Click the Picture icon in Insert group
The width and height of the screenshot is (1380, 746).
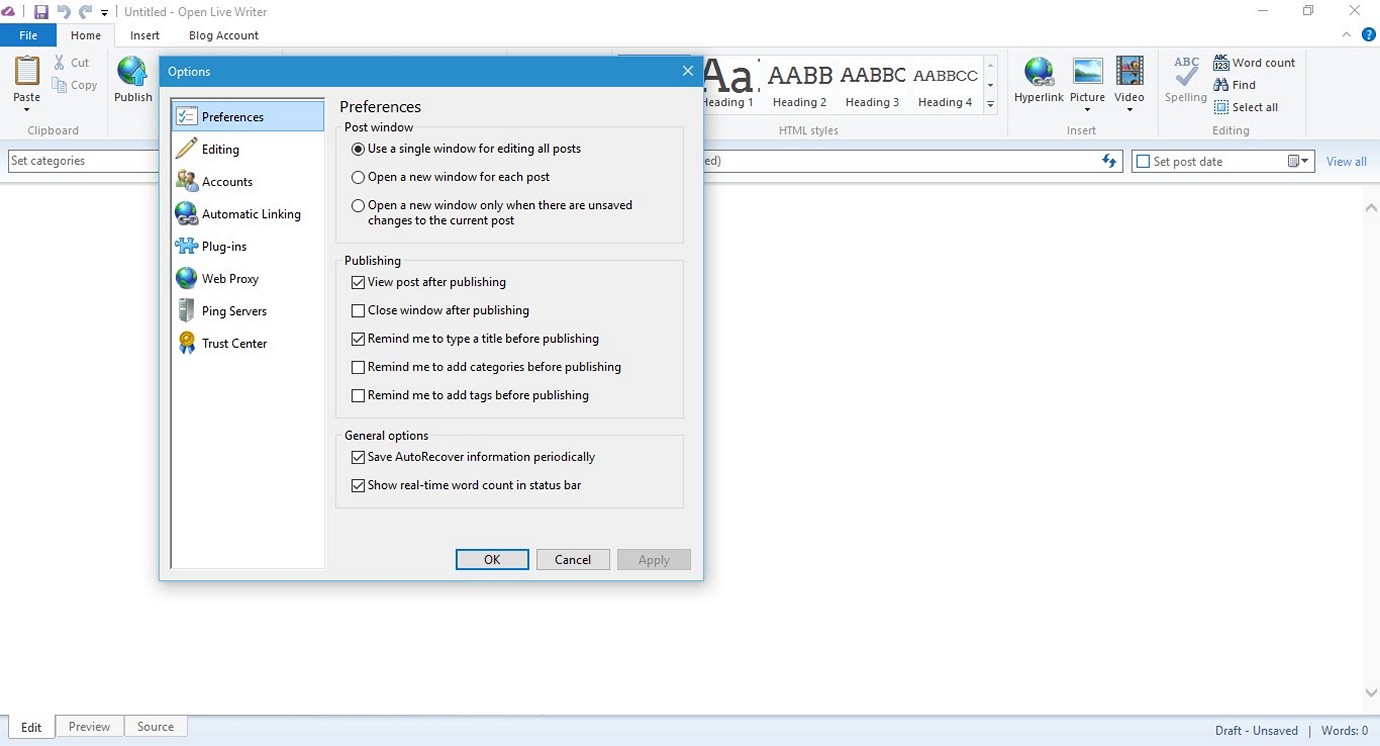(1087, 72)
